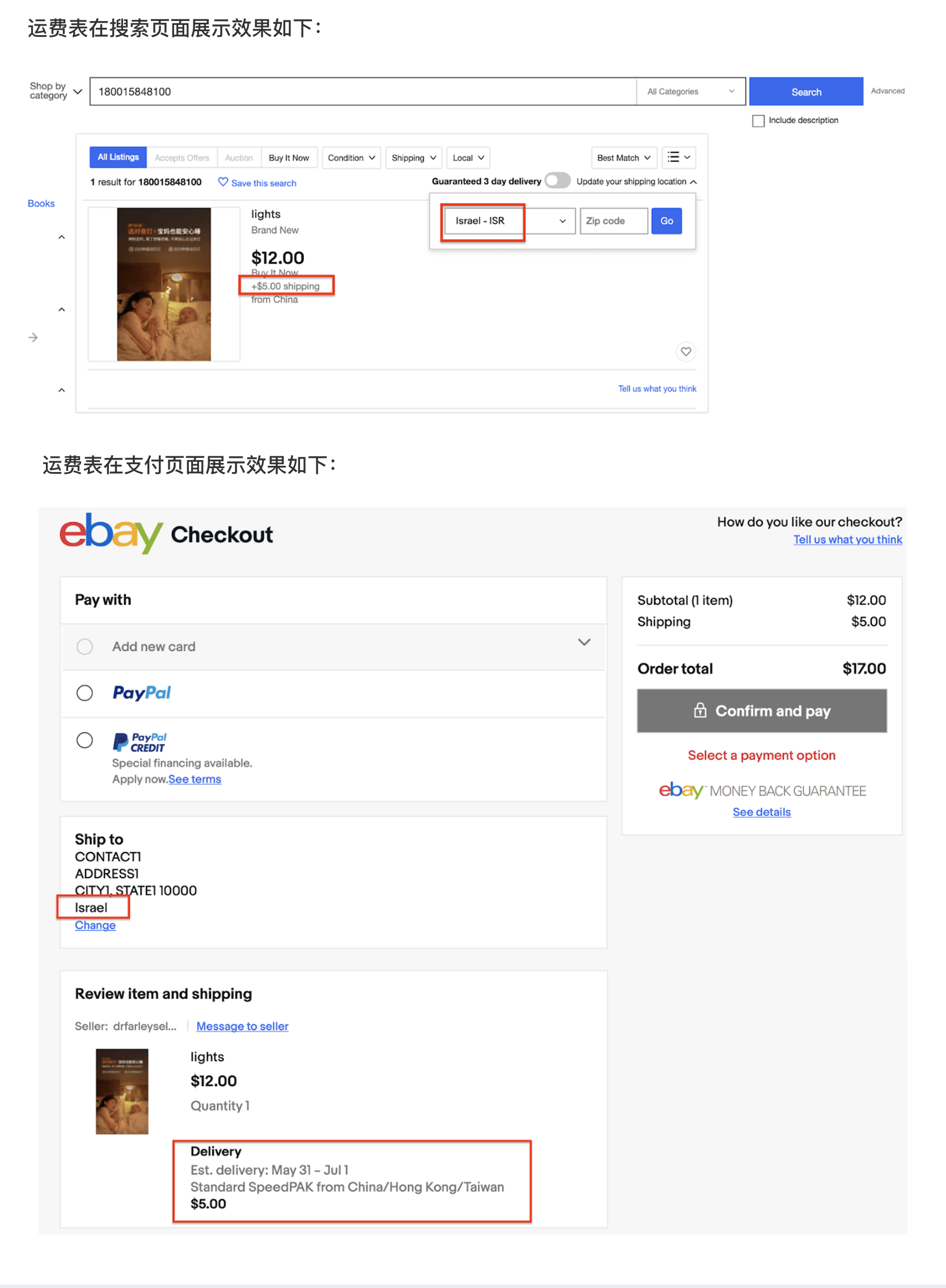Click the Standard SpeedPAK delivery option text
946x1288 pixels.
pyautogui.click(x=347, y=1186)
